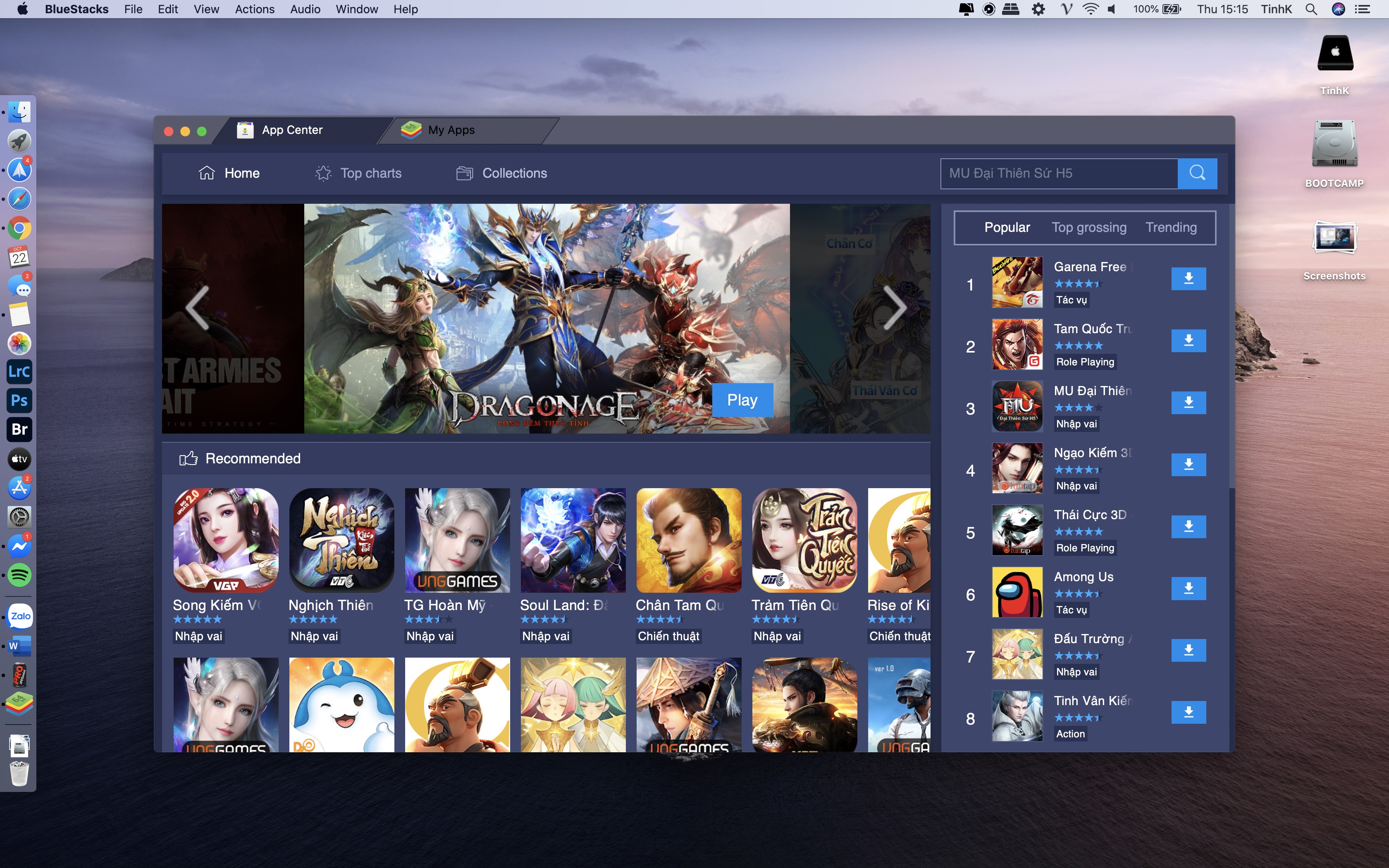Download Among Us from Popular list
This screenshot has height=868, width=1389.
pyautogui.click(x=1188, y=589)
